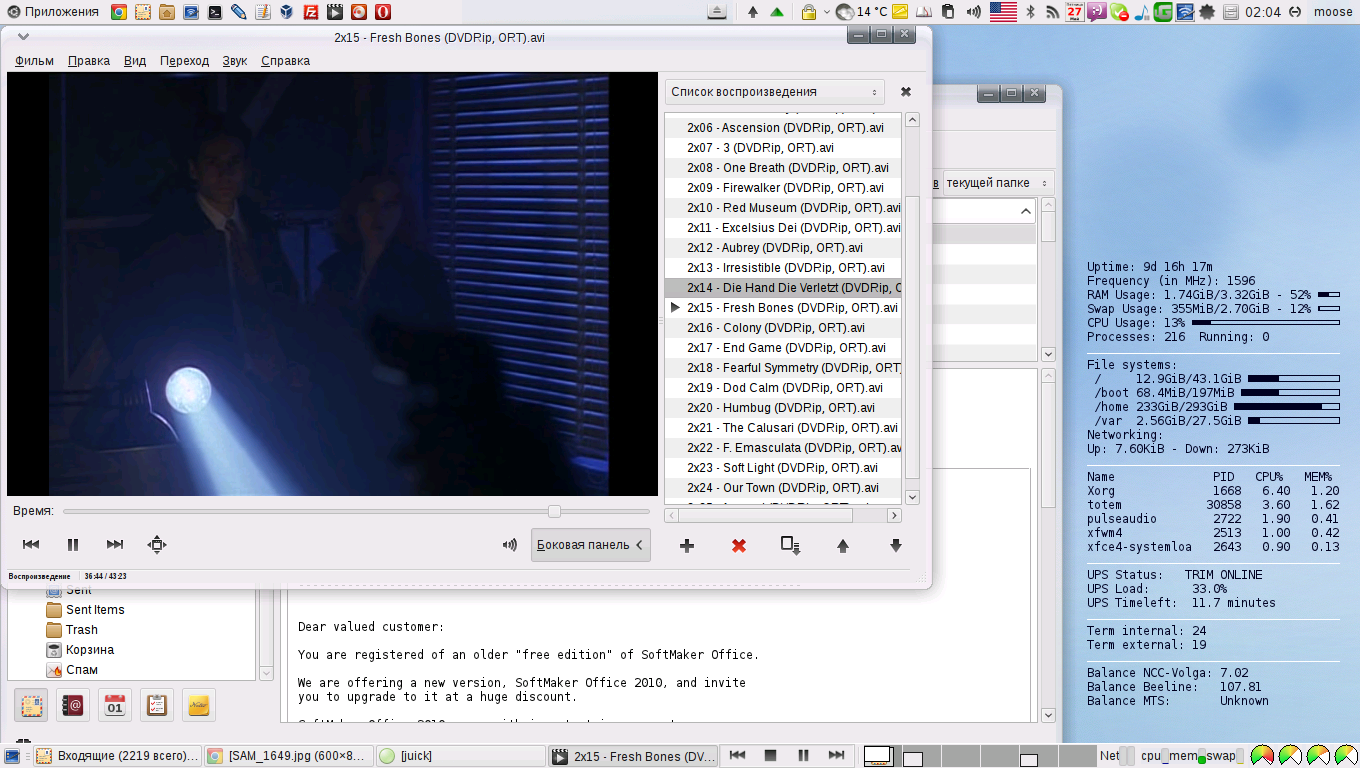The width and height of the screenshot is (1360, 768).
Task: Move playlist item up
Action: 843,546
